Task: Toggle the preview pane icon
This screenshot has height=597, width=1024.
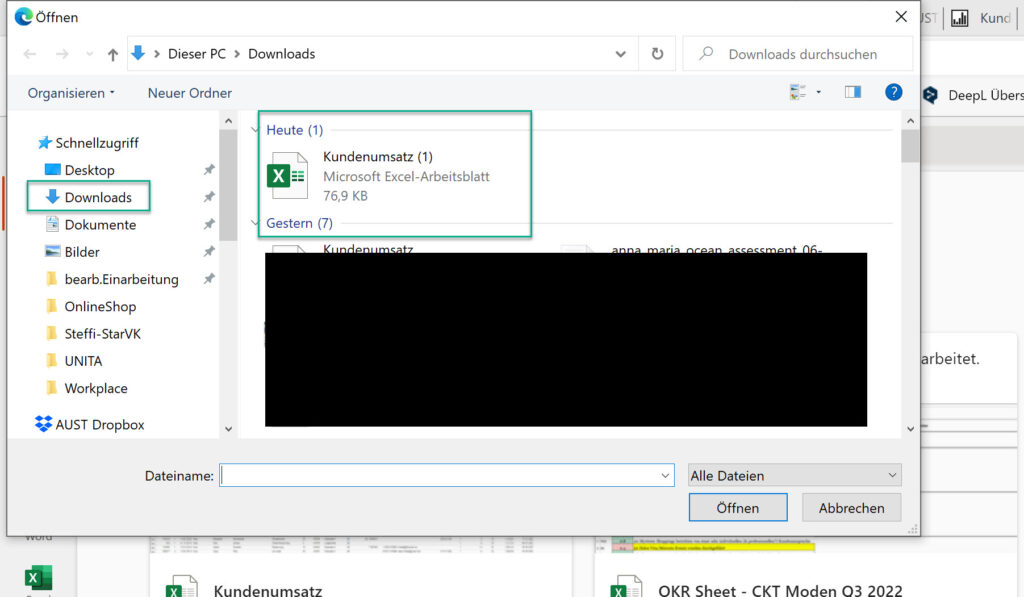Action: point(853,92)
